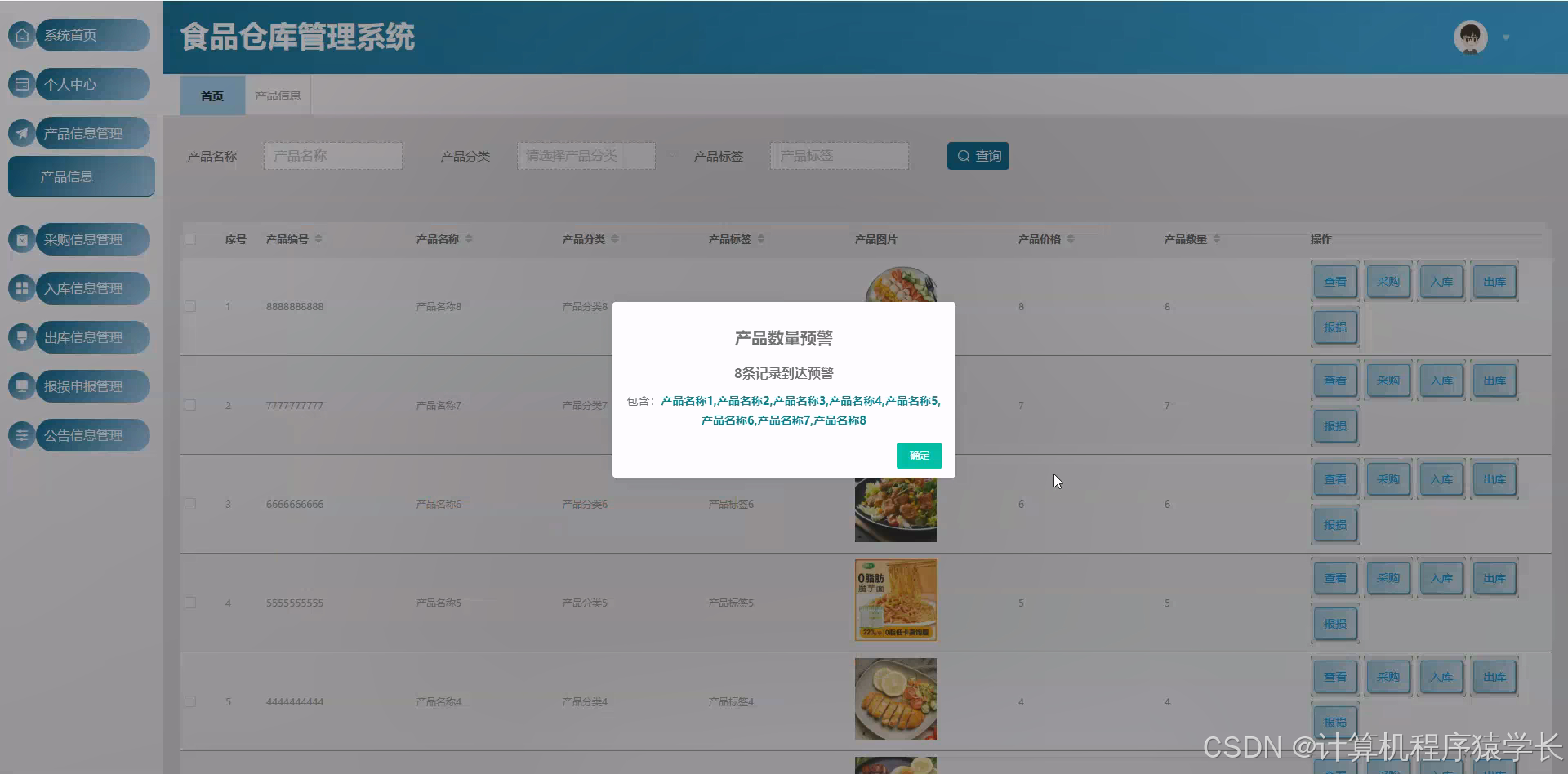The image size is (1568, 774).
Task: Click the paper plane icon beside 产品信息管理
Action: (x=22, y=133)
